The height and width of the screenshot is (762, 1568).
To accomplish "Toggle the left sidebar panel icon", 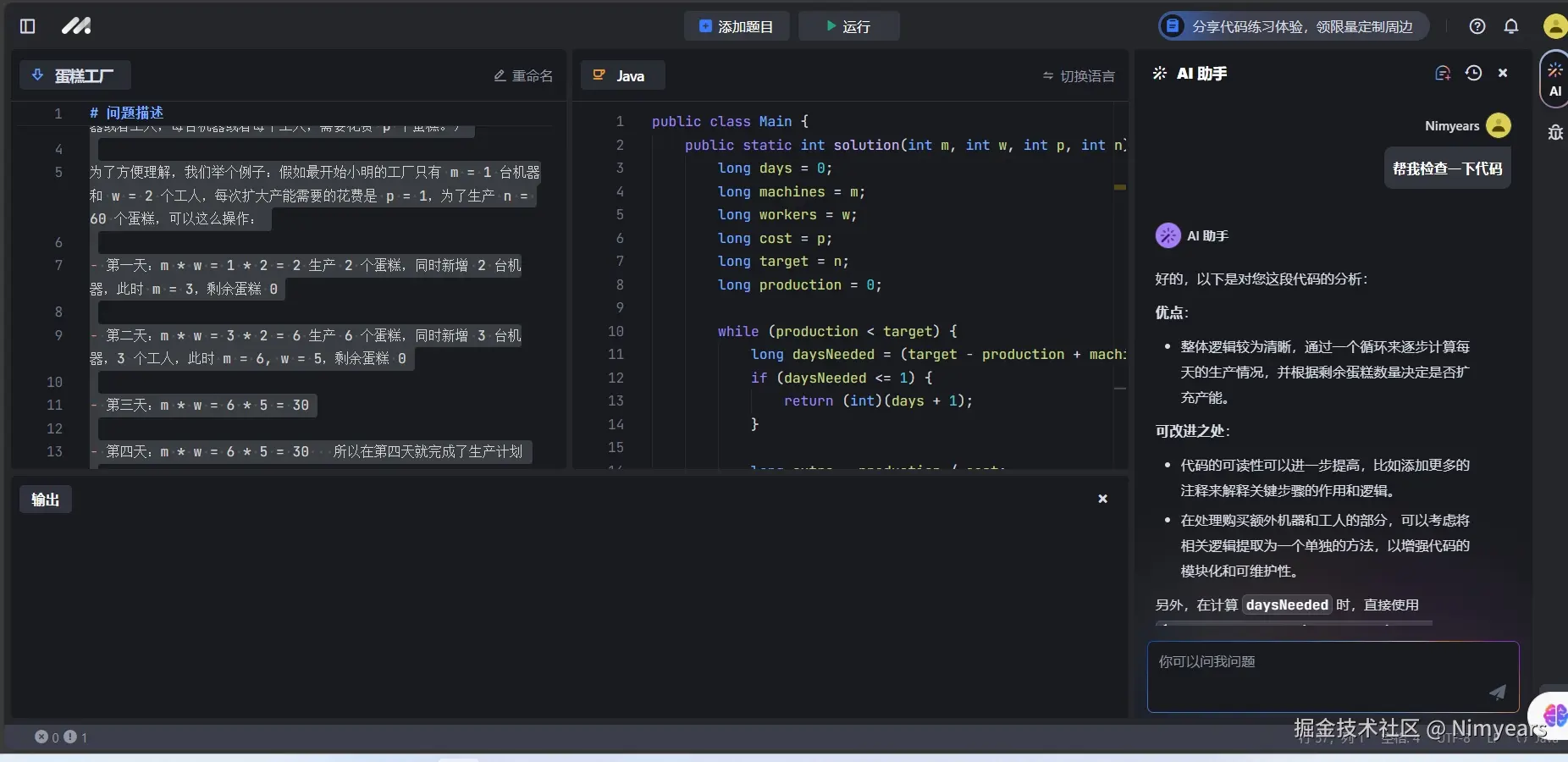I will click(27, 26).
